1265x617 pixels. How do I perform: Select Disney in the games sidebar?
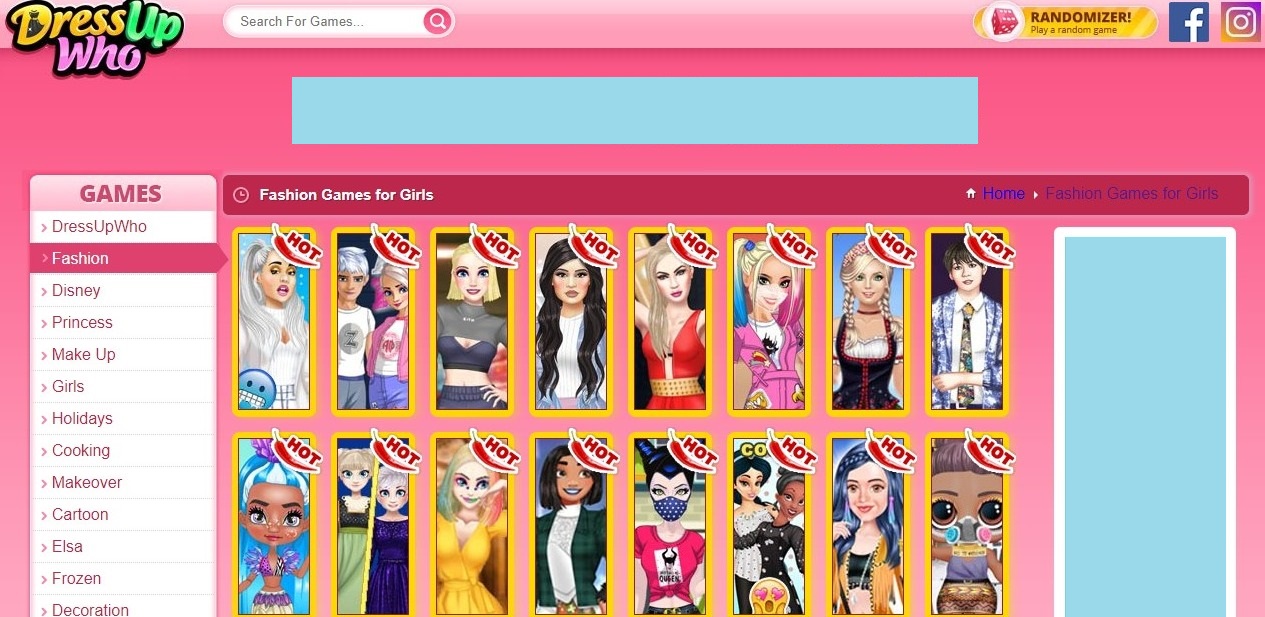pos(76,290)
